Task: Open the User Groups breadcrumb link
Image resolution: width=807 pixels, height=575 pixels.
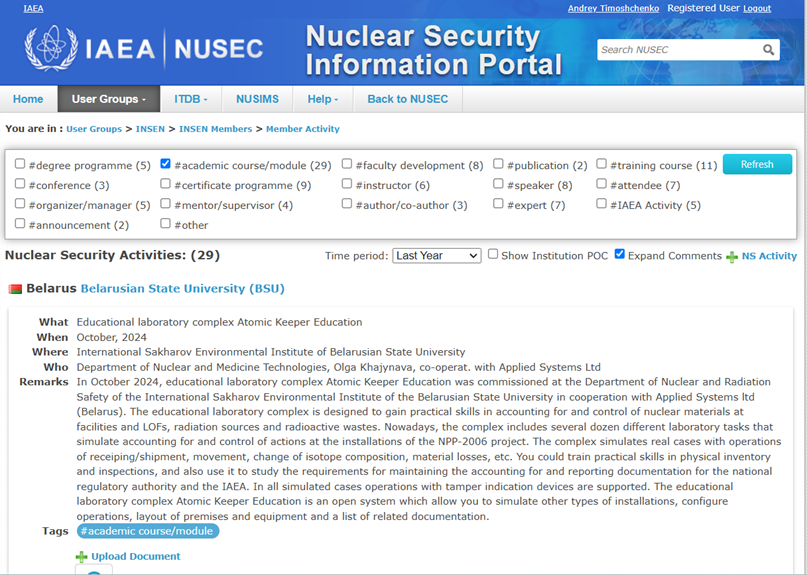Action: click(94, 129)
